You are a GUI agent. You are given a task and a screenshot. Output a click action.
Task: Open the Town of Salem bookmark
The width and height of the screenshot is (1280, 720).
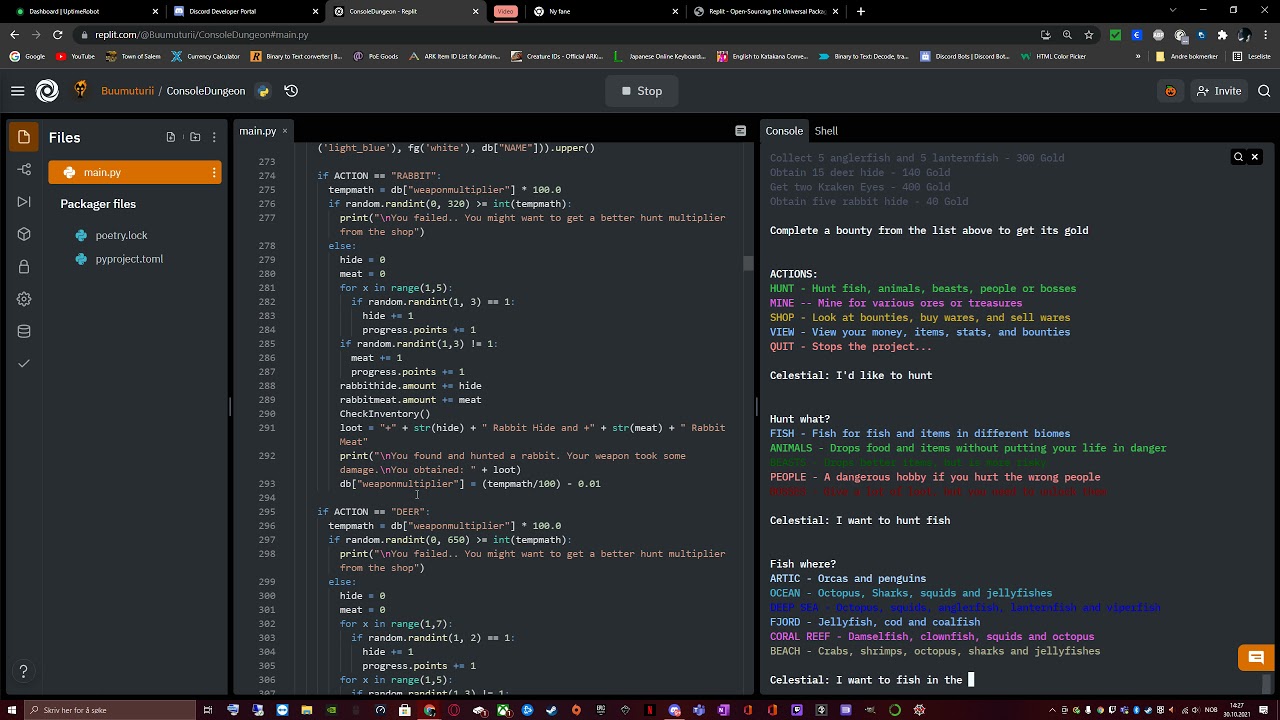click(134, 57)
